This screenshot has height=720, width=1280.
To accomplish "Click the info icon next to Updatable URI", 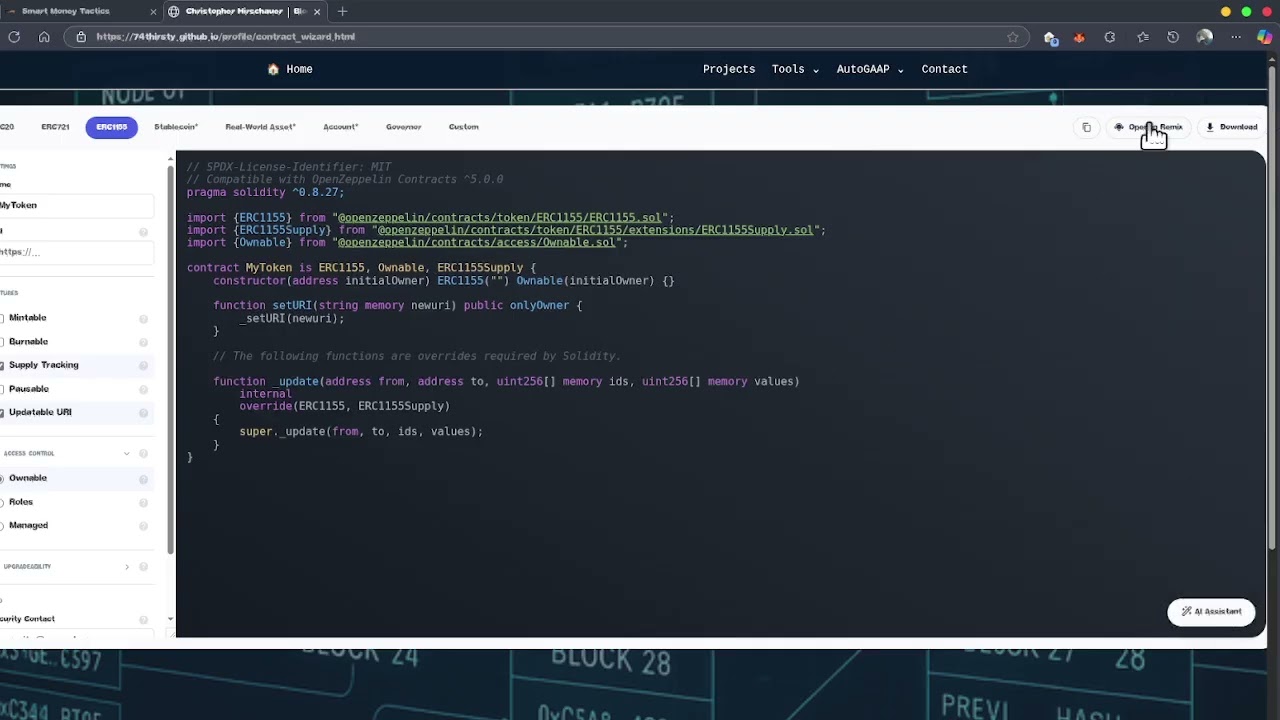I will 143,412.
